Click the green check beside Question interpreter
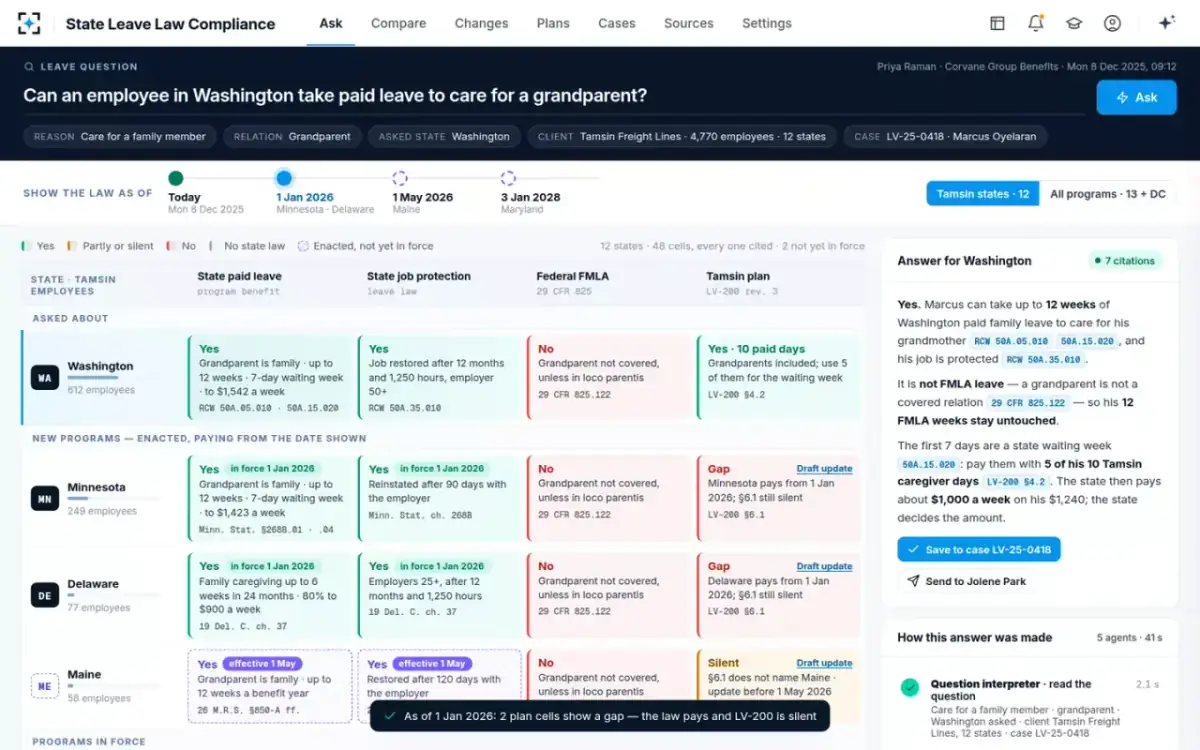Screen dimensions: 1200x750 click(909, 687)
